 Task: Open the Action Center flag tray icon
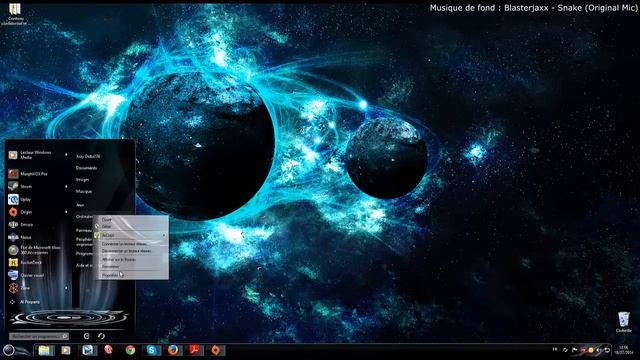pyautogui.click(x=575, y=350)
